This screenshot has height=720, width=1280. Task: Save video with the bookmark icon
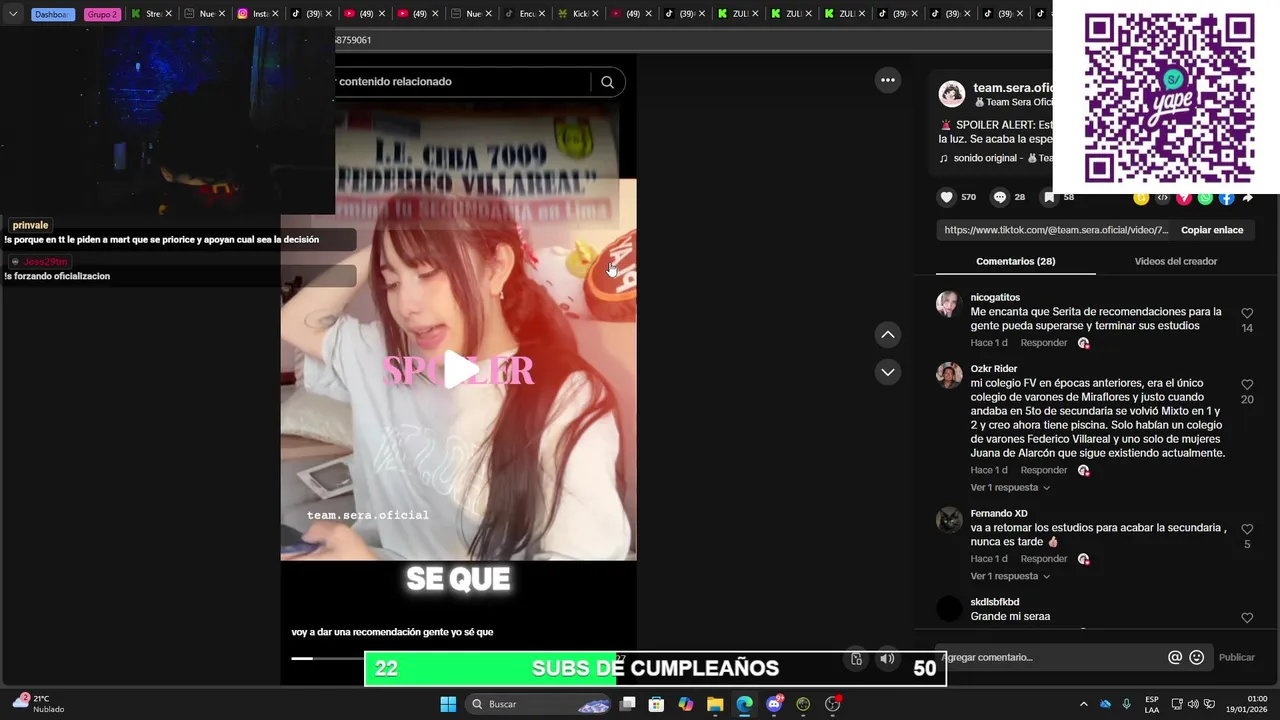(x=1049, y=197)
